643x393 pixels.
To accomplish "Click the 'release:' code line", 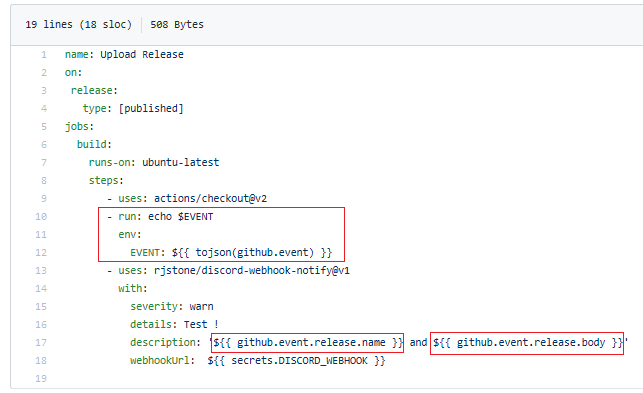I will [x=94, y=91].
